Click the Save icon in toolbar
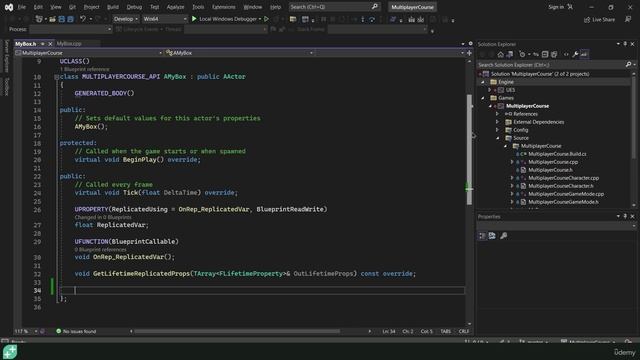The width and height of the screenshot is (640, 360). click(62, 19)
